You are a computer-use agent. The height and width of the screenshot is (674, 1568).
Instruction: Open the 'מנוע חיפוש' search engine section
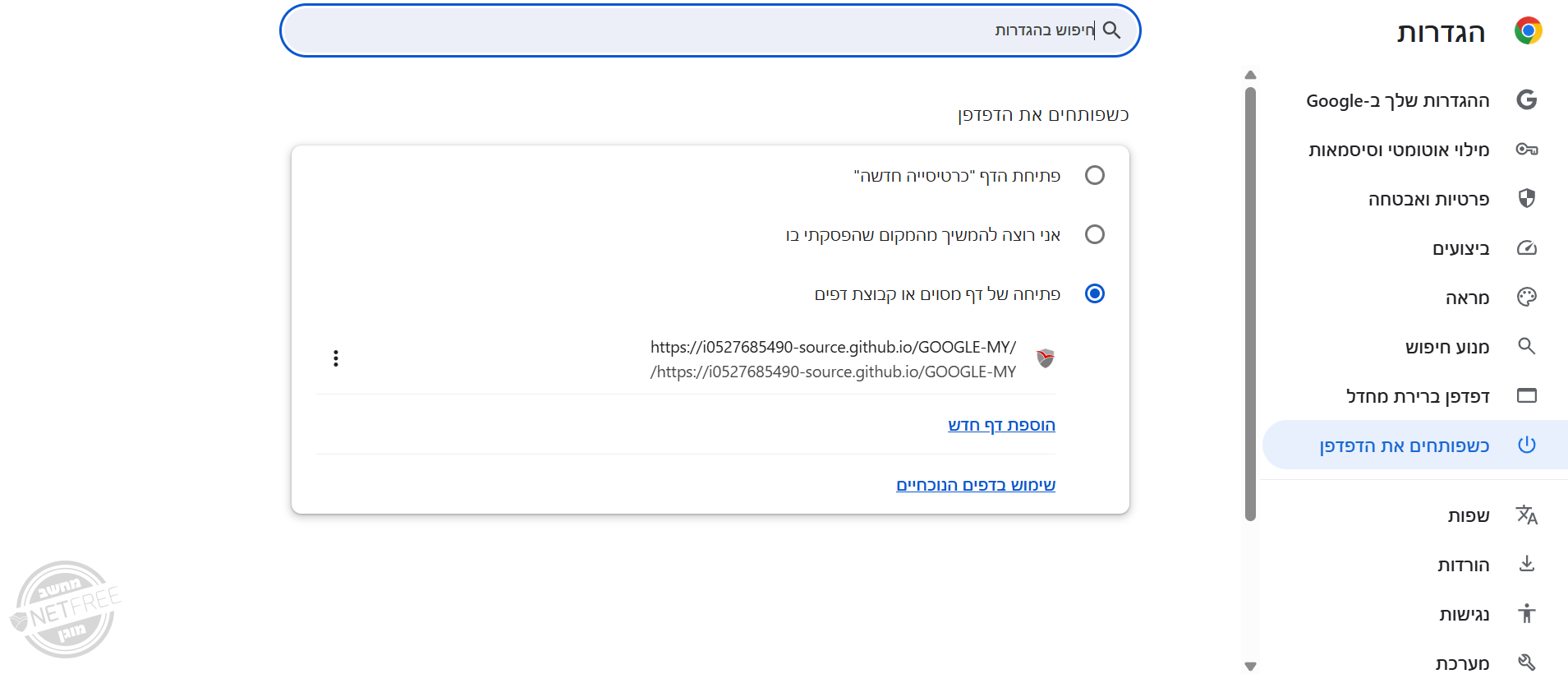click(1446, 347)
